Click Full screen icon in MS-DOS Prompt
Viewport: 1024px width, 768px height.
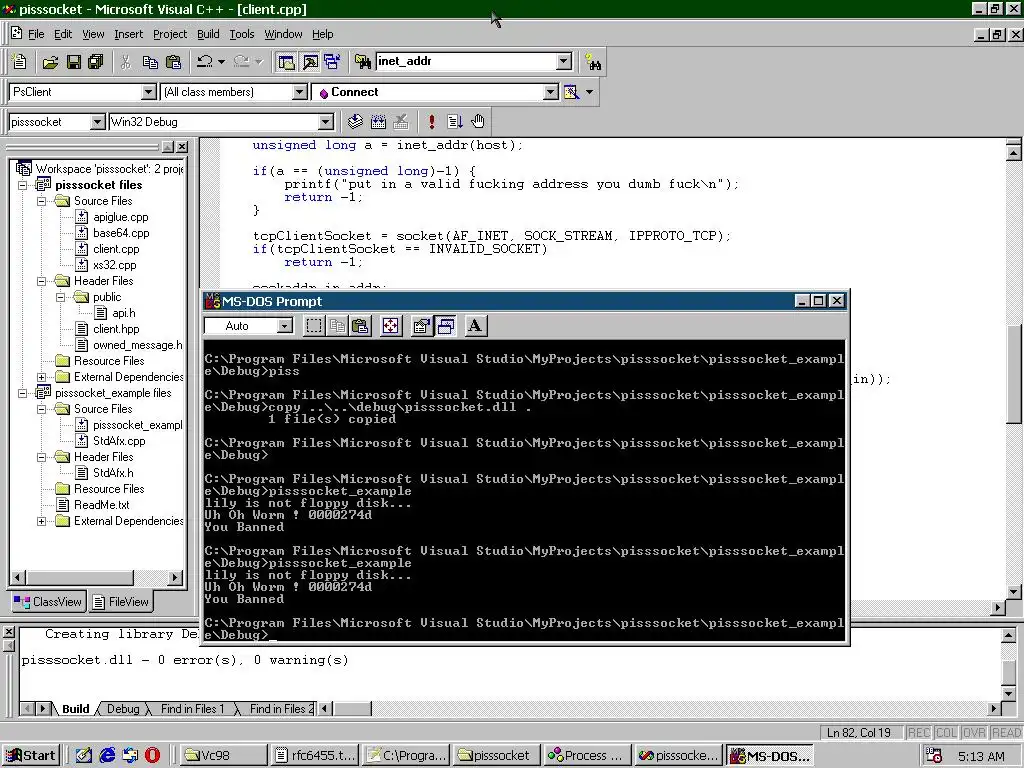(x=391, y=326)
